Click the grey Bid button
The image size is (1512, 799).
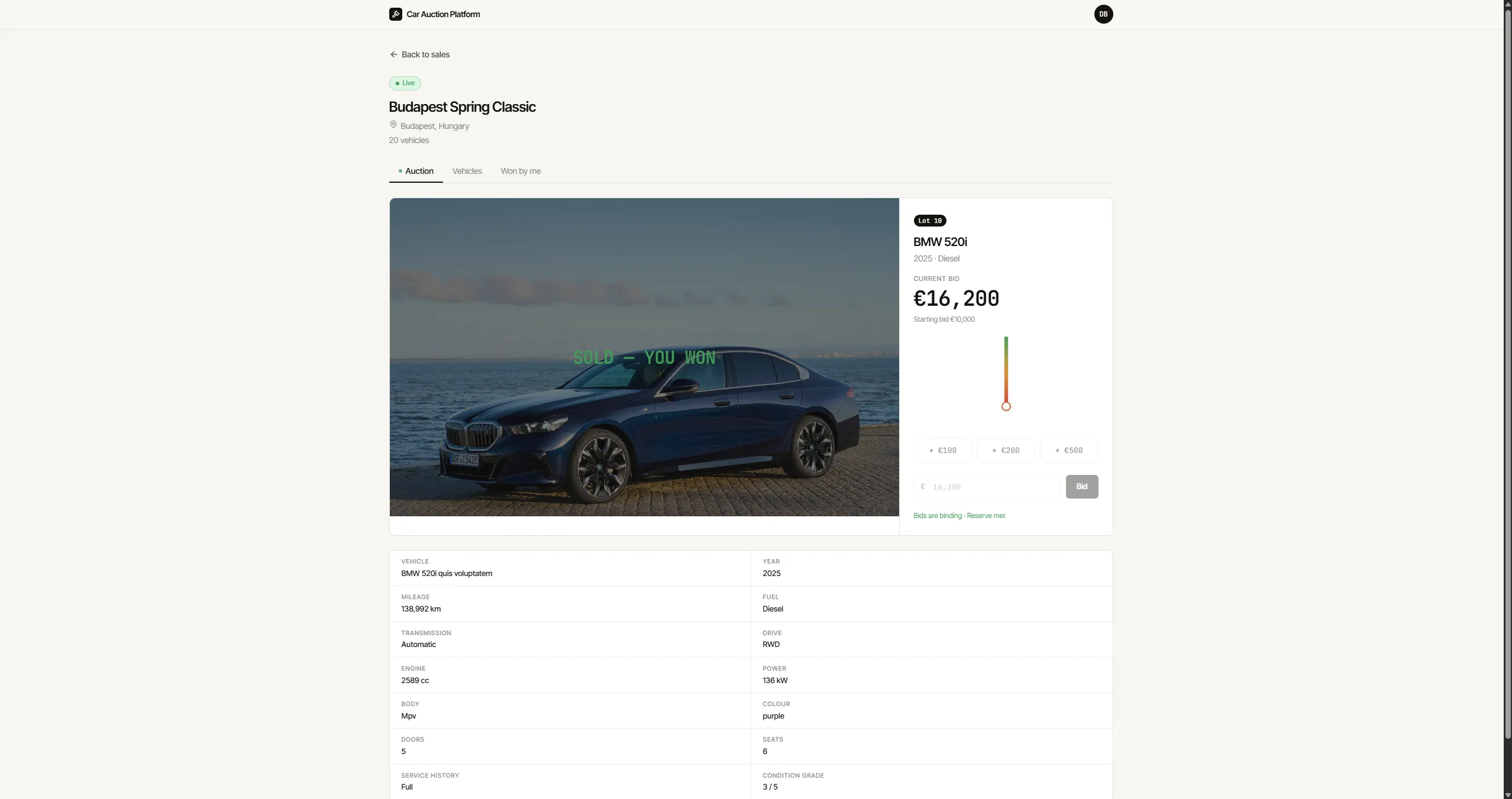click(1082, 487)
